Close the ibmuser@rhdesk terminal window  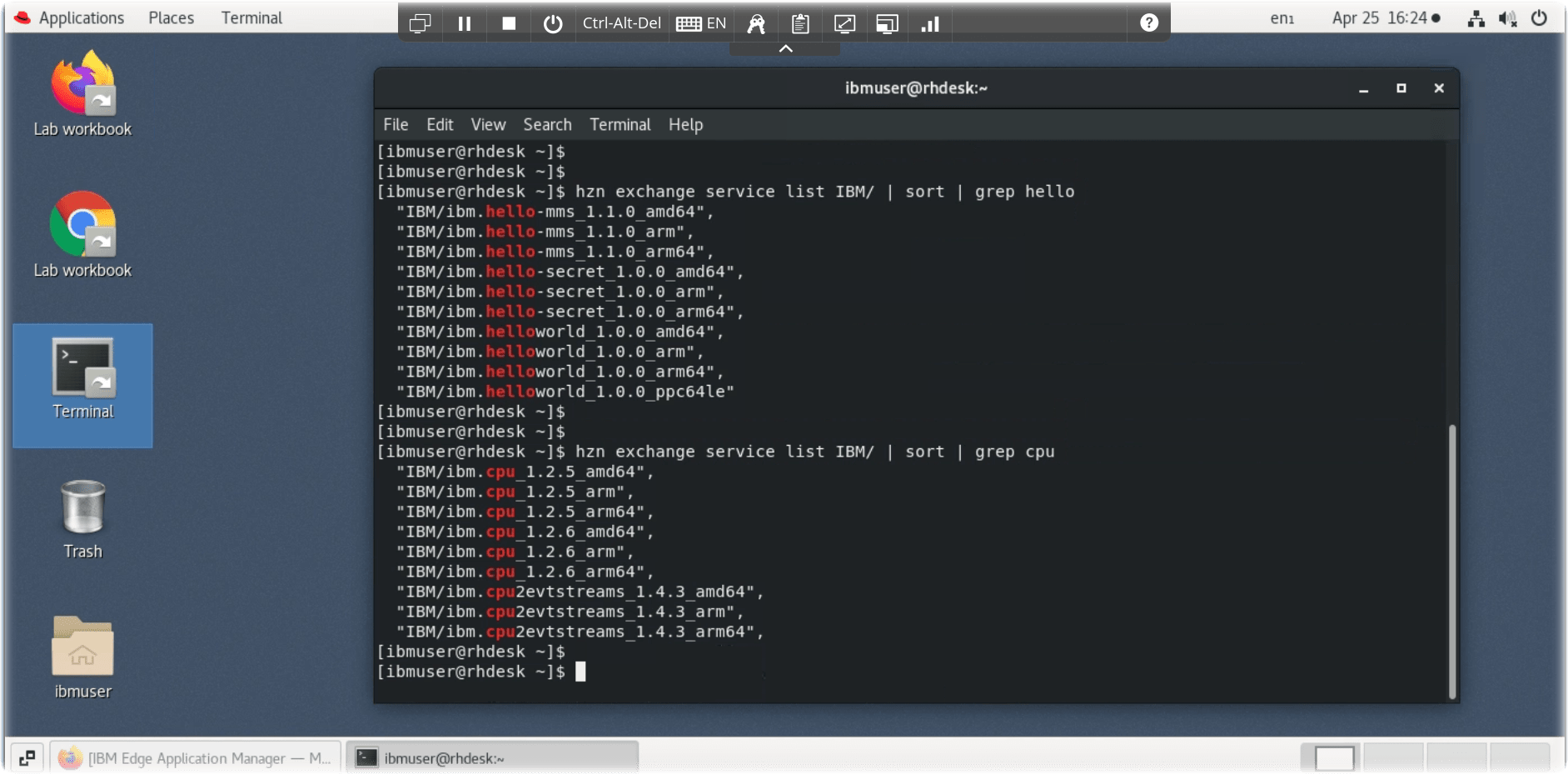[x=1439, y=88]
